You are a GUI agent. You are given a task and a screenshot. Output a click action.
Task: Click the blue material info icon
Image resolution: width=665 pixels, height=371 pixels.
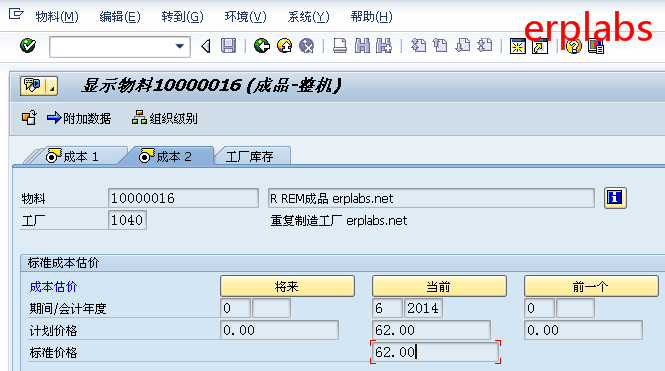pos(615,198)
